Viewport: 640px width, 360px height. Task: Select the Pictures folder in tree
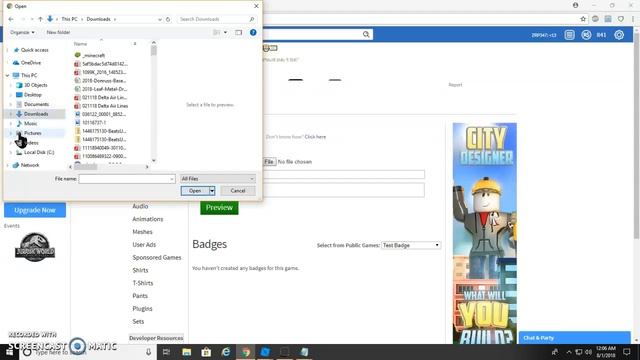pyautogui.click(x=32, y=133)
